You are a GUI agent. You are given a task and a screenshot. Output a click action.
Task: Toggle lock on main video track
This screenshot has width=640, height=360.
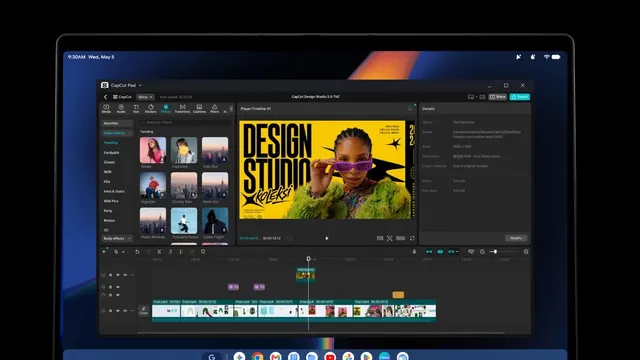pyautogui.click(x=110, y=311)
